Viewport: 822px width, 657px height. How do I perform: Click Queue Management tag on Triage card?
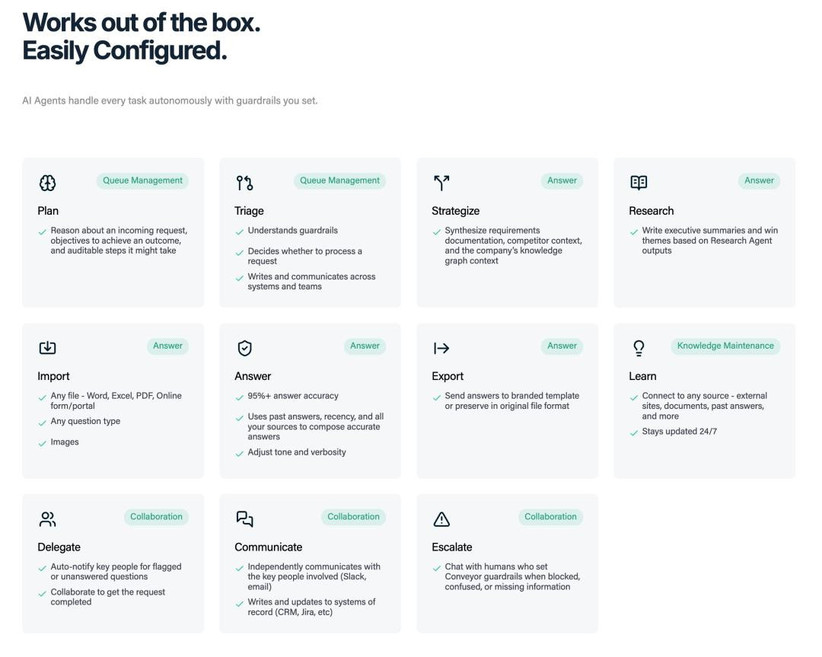click(339, 181)
